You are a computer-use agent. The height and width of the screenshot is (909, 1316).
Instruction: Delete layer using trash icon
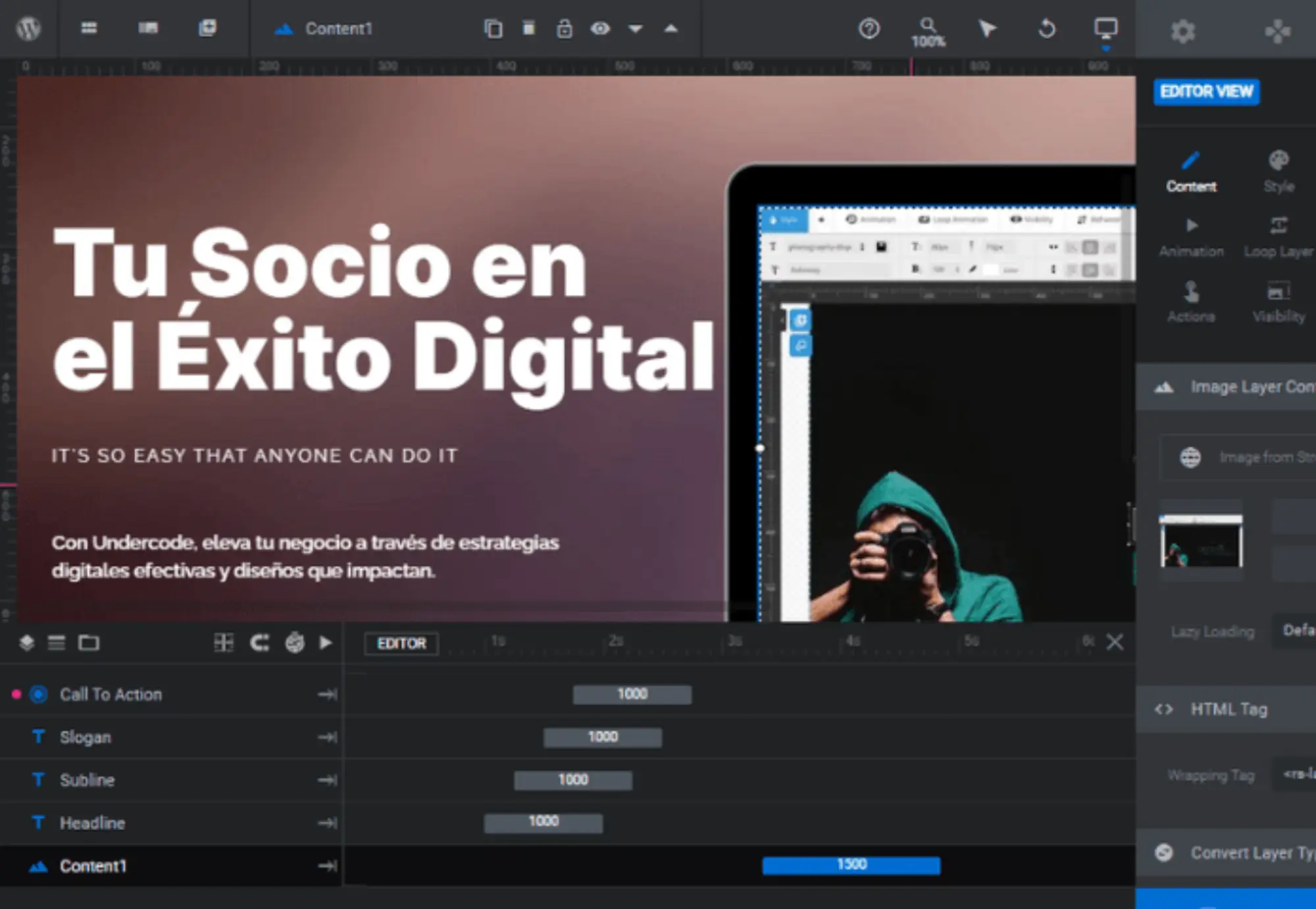coord(528,28)
